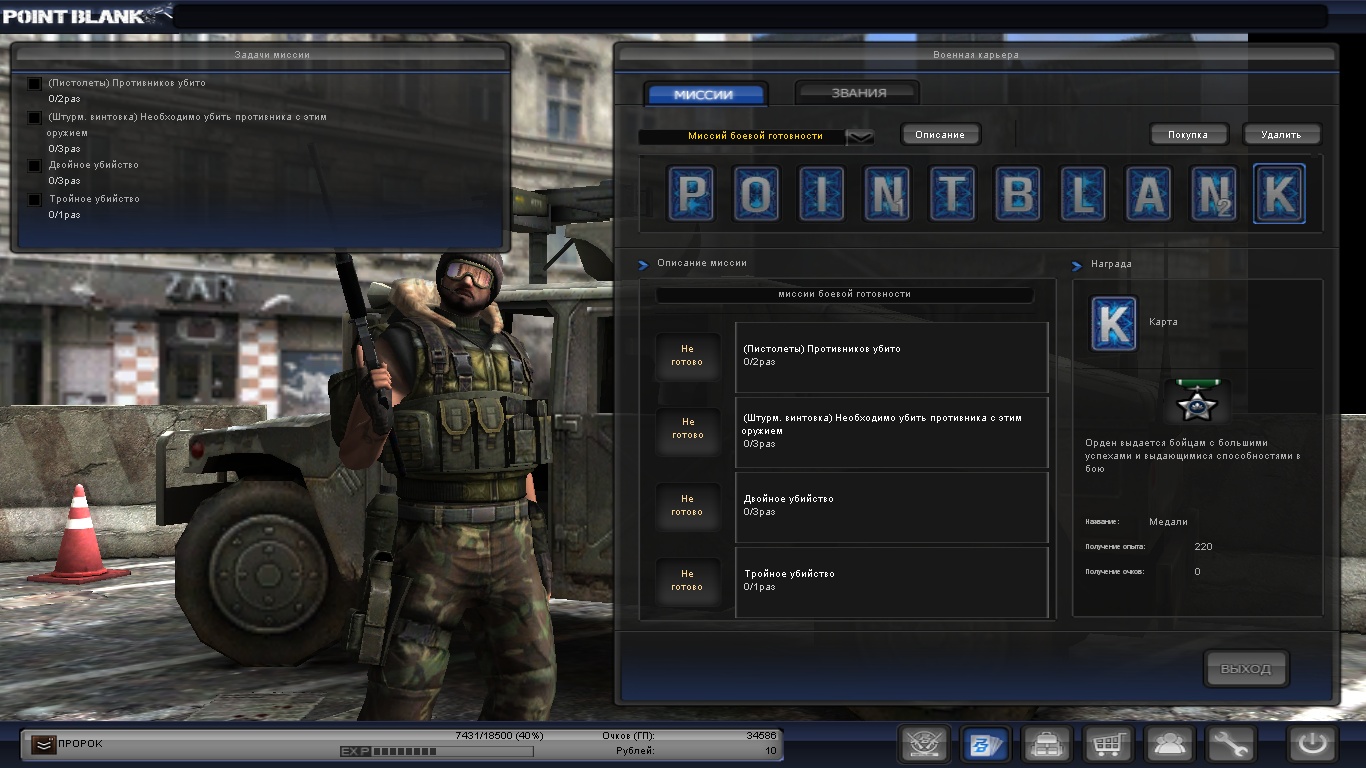Click description row (Штурм. винтовка) 0/3раз
1366x768 pixels.
[x=892, y=432]
